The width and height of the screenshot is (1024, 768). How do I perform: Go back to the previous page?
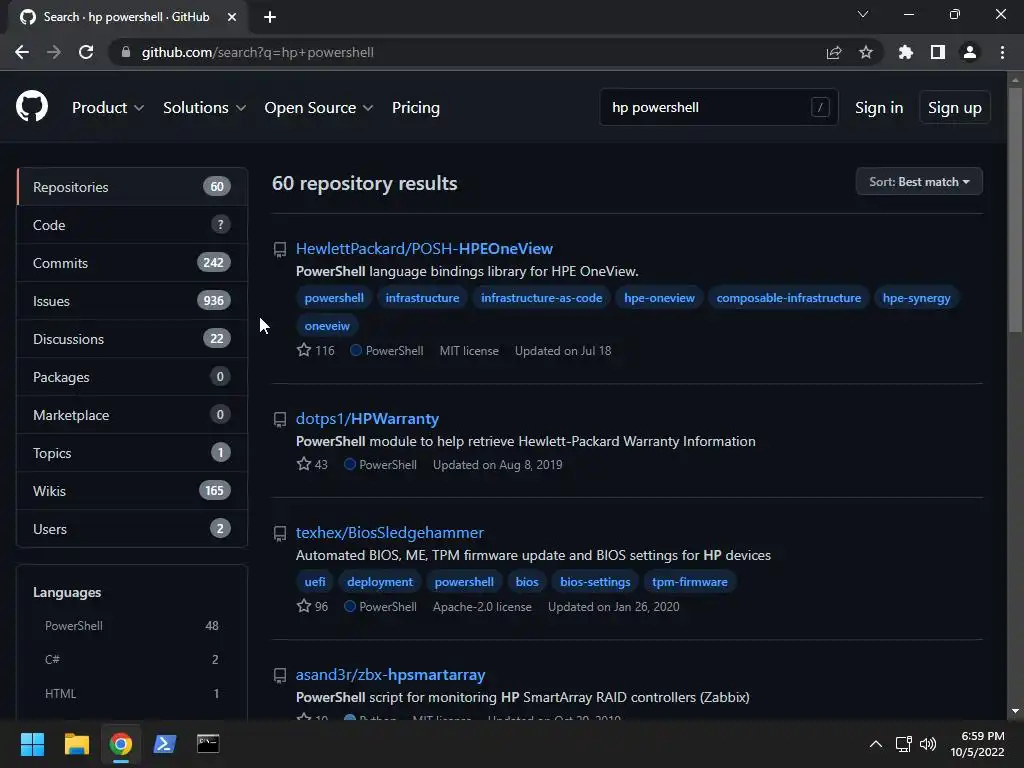tap(22, 52)
